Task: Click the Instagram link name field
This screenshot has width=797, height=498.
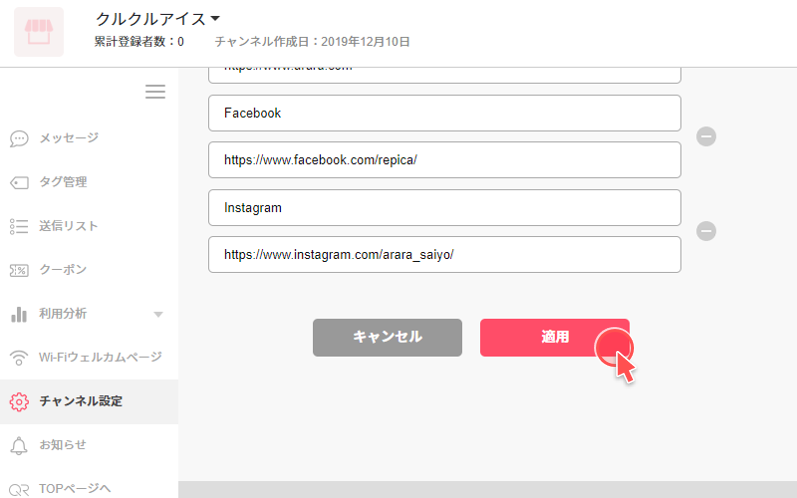Action: point(444,207)
